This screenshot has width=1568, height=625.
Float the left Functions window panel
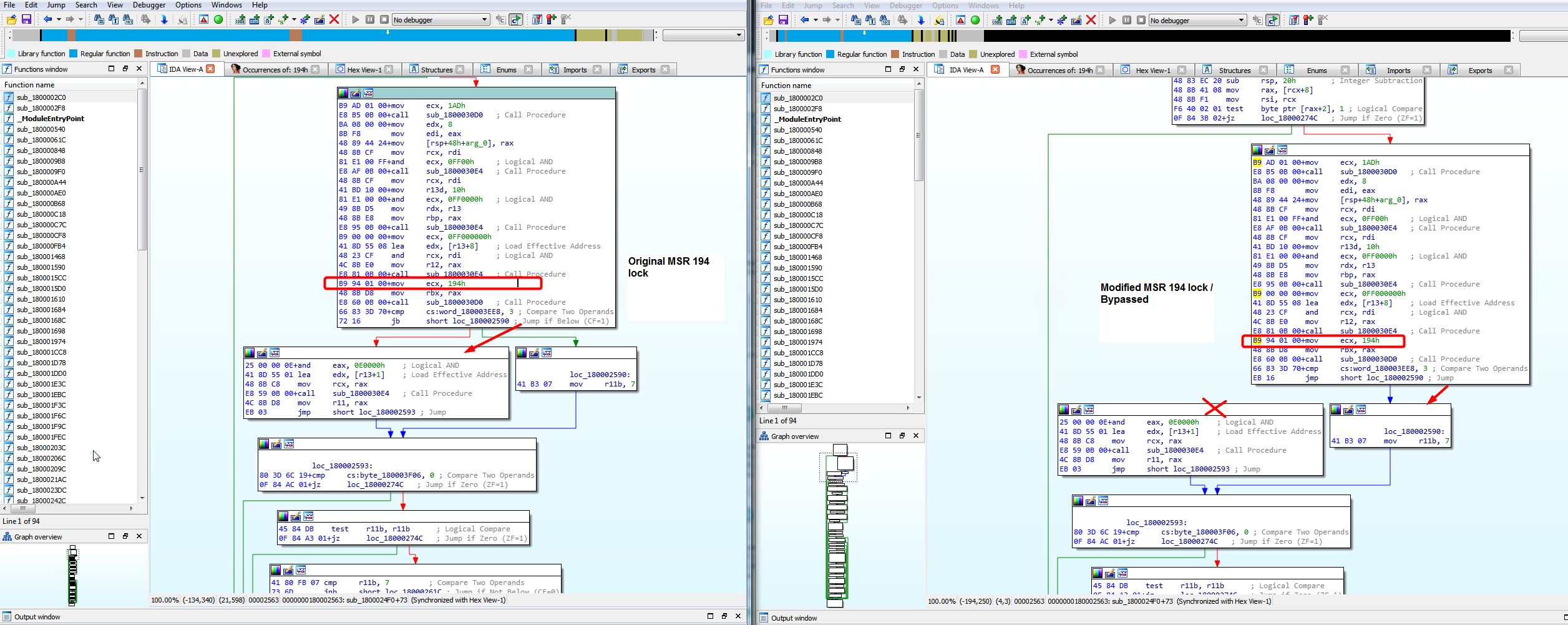point(125,69)
